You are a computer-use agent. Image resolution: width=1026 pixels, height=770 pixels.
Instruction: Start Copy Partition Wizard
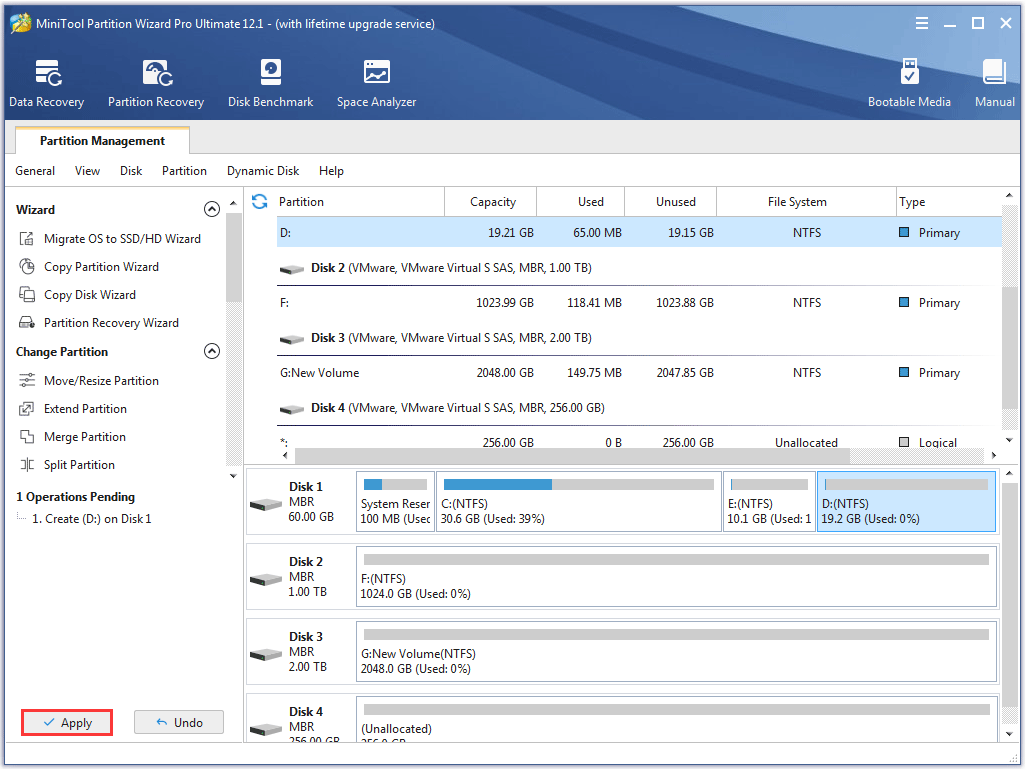89,267
